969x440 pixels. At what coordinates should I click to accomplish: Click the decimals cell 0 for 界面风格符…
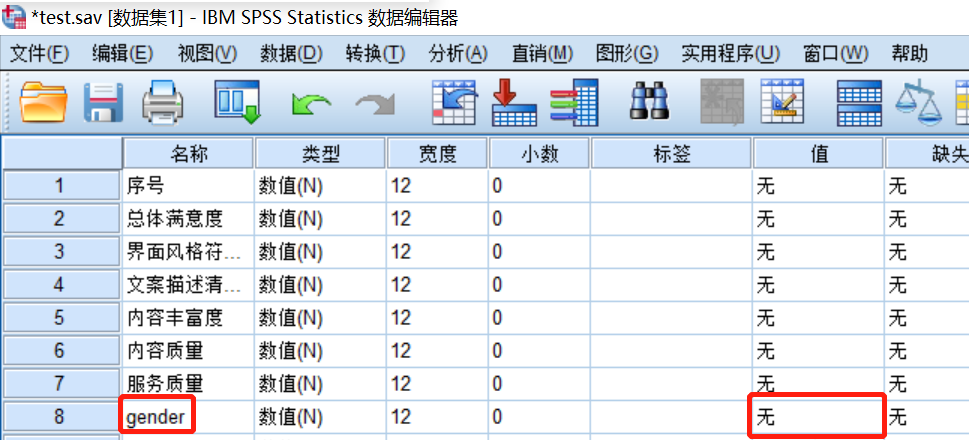tap(540, 252)
